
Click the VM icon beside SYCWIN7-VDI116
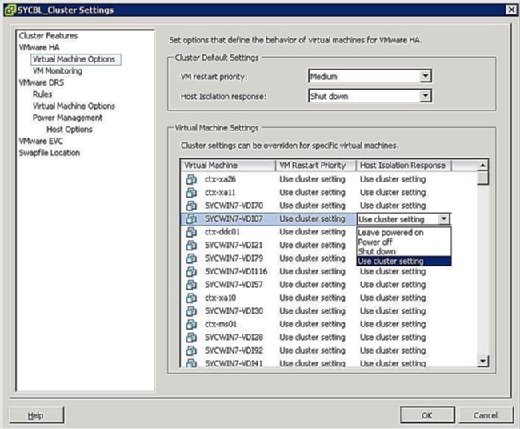191,272
